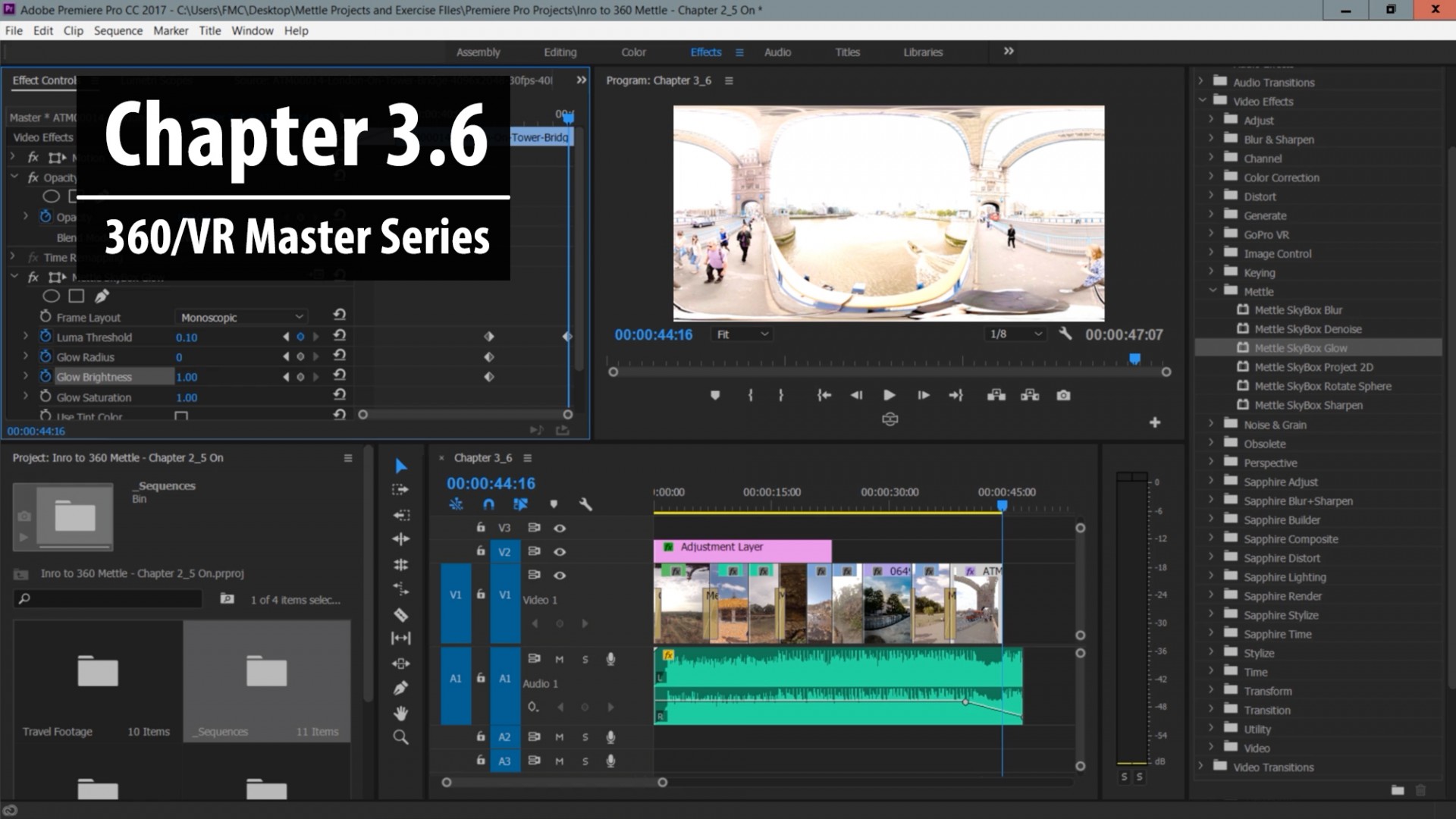Screen dimensions: 1456x819
Task: Open Program monitor settings with wrench icon
Action: (1066, 334)
